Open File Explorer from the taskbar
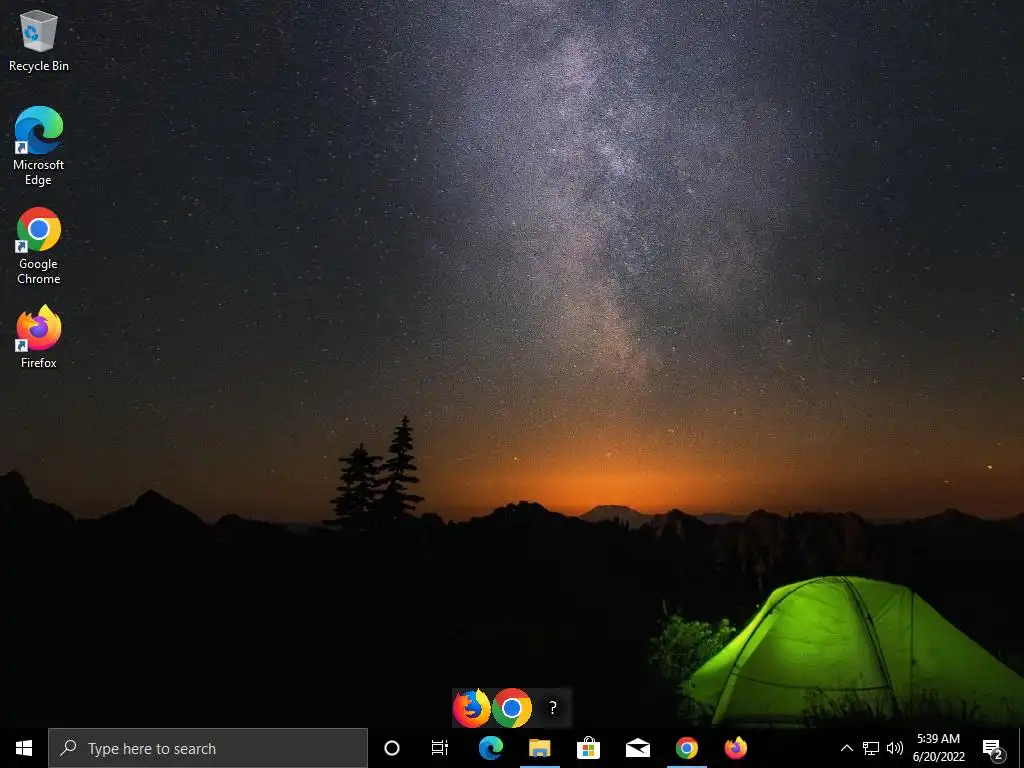 click(x=539, y=748)
